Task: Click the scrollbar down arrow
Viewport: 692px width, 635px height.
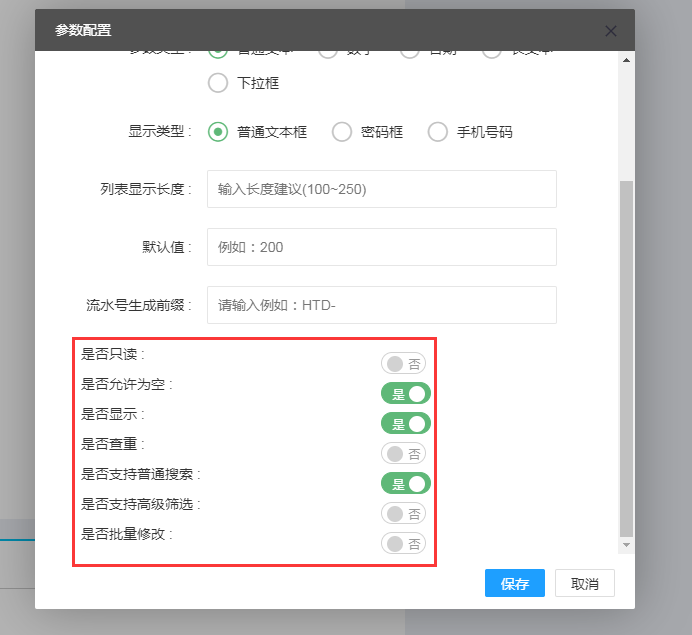Action: point(626,545)
